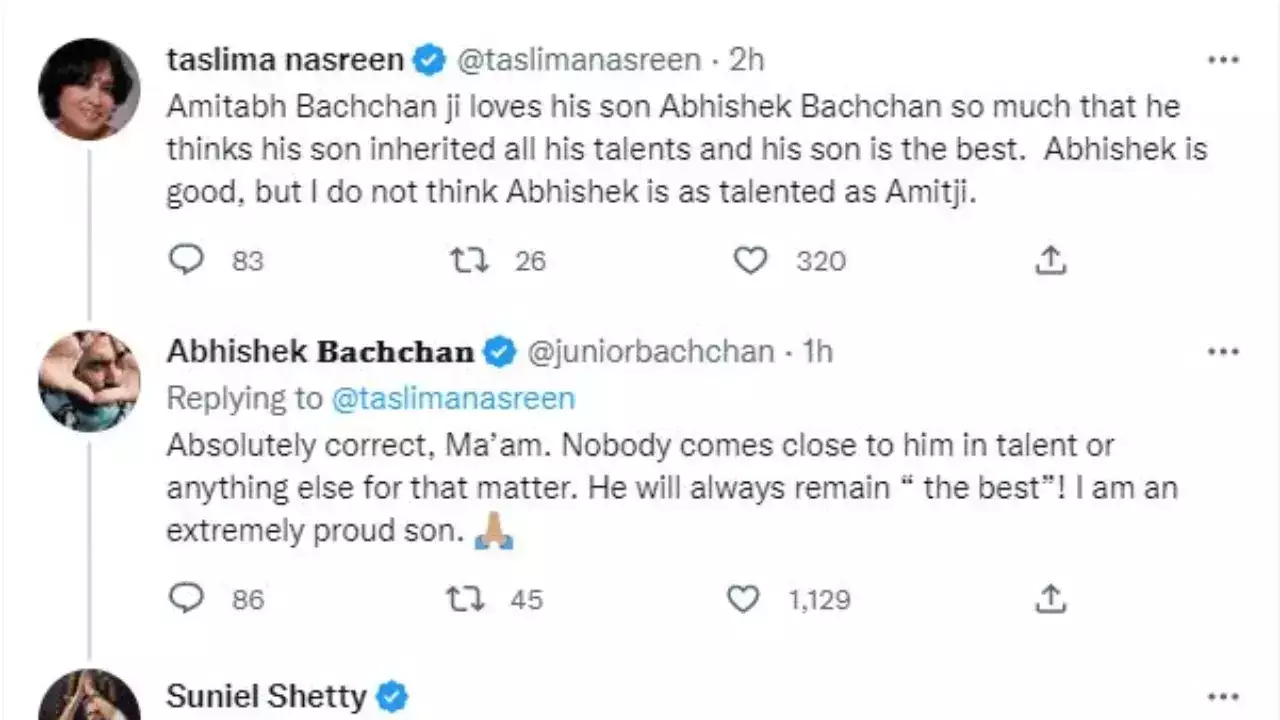Open more options on Abhishek Bachchan's reply
This screenshot has height=720, width=1280.
(x=1222, y=351)
